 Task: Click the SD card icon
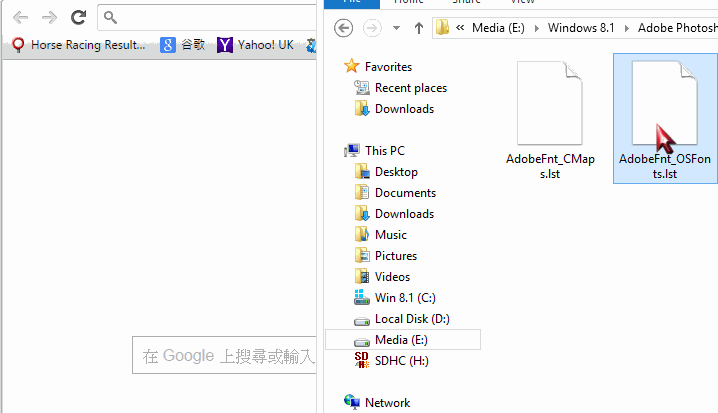[362, 360]
